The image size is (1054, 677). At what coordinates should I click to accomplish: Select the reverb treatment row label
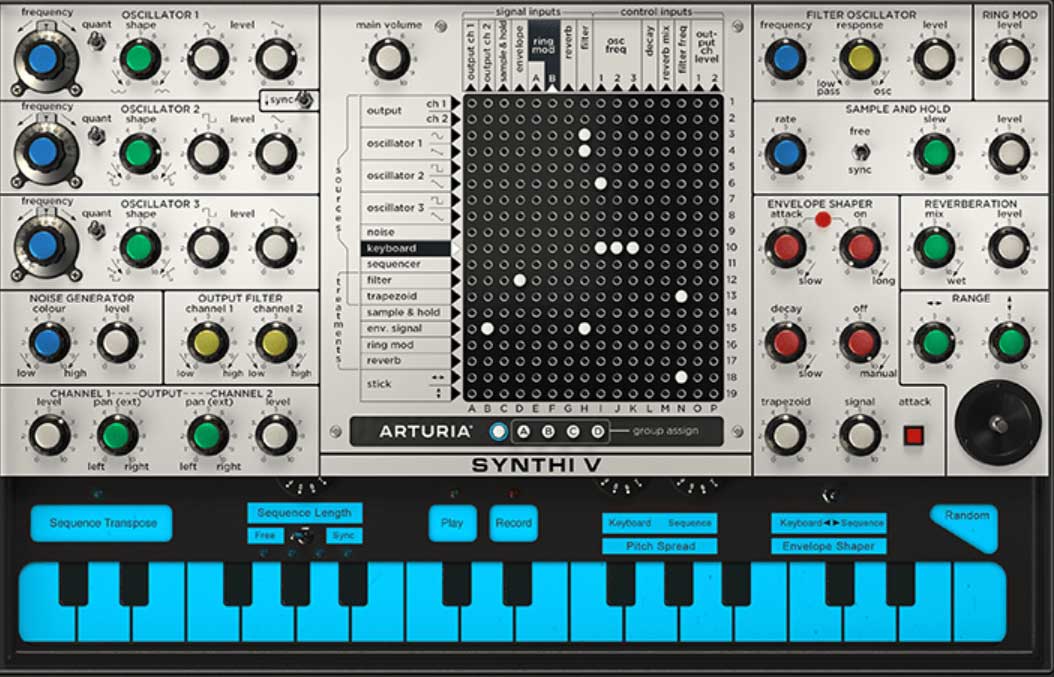tap(406, 361)
